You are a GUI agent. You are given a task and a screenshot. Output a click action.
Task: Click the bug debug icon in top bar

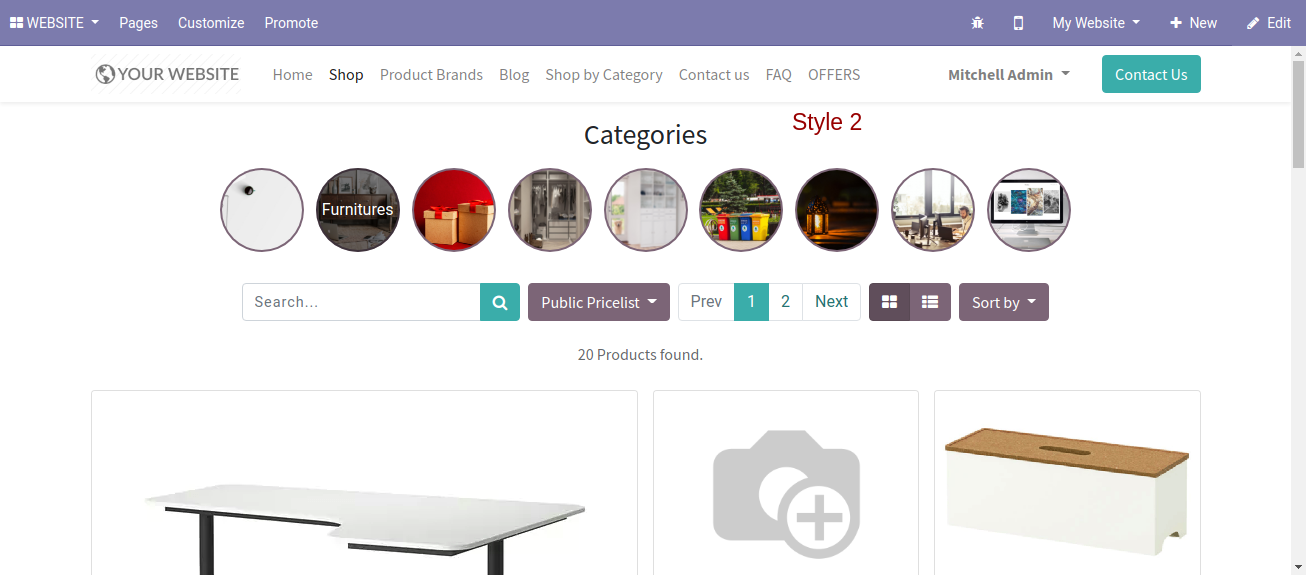click(977, 23)
